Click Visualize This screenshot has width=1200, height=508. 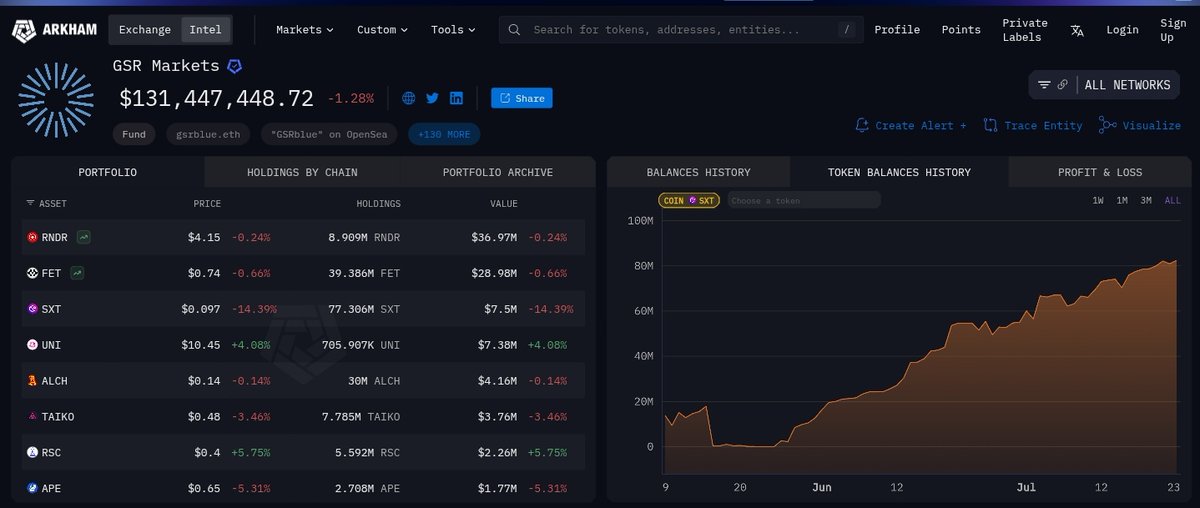[x=1140, y=126]
